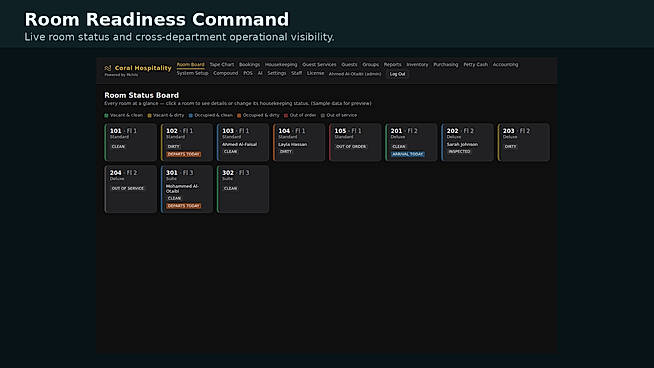654x368 pixels.
Task: Go to the Staff page
Action: pyautogui.click(x=297, y=73)
